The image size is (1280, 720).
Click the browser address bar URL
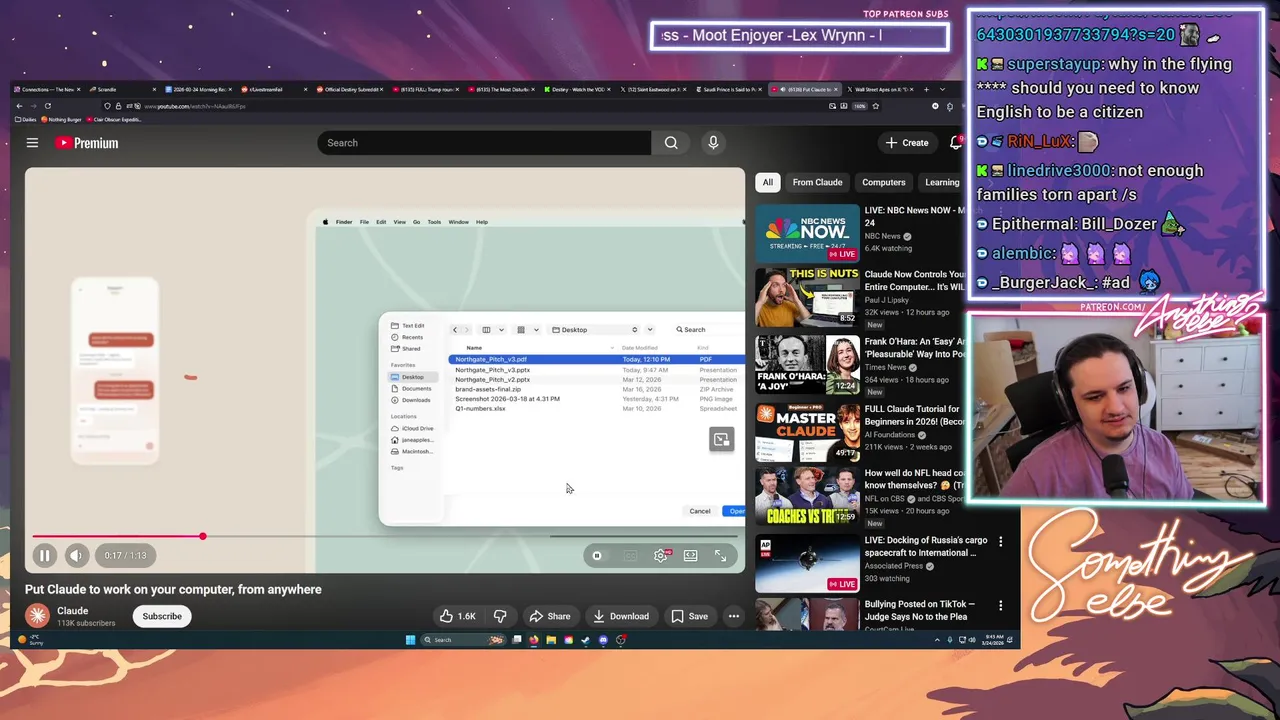click(x=195, y=106)
